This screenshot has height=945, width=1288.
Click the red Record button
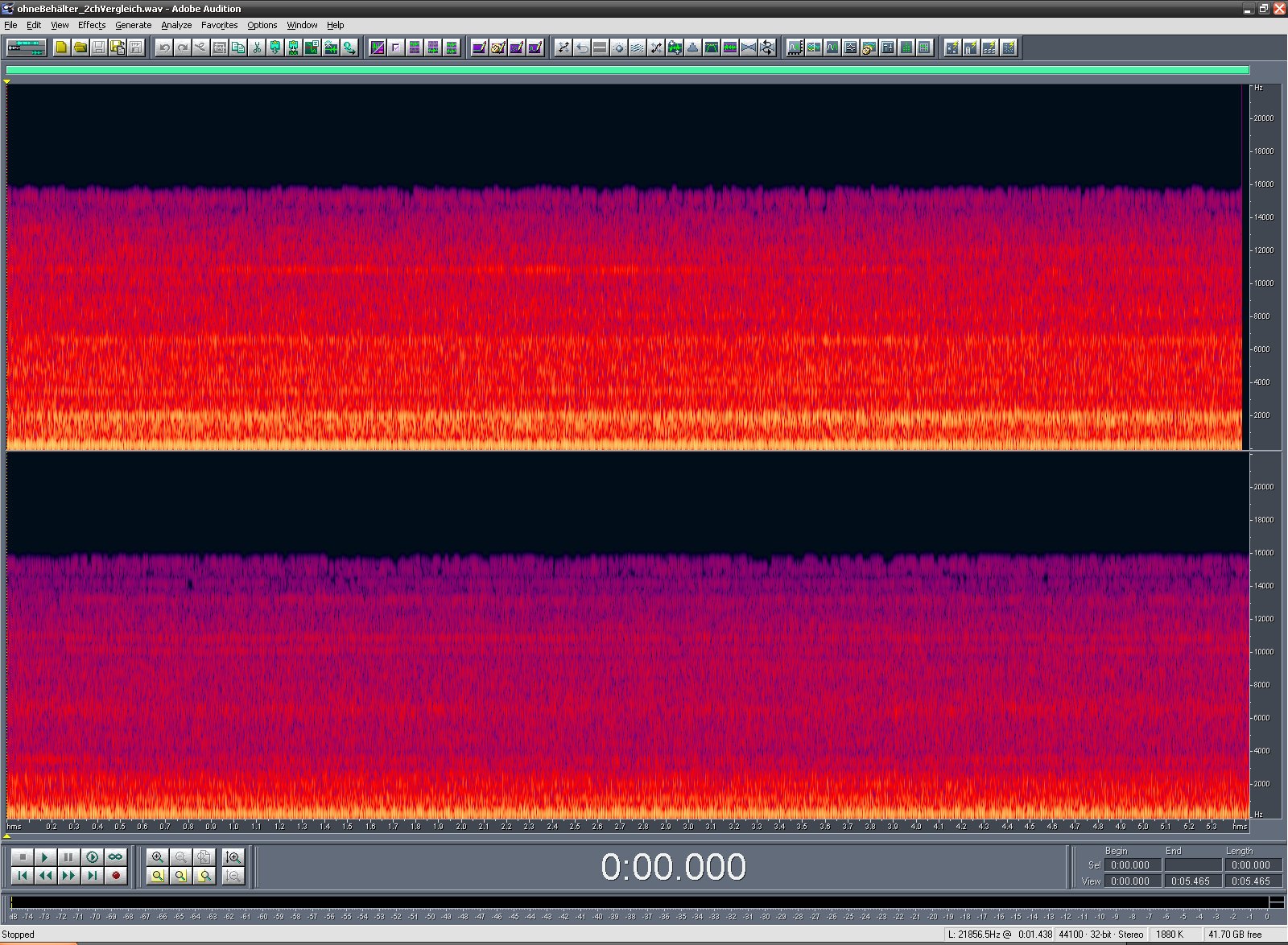115,875
